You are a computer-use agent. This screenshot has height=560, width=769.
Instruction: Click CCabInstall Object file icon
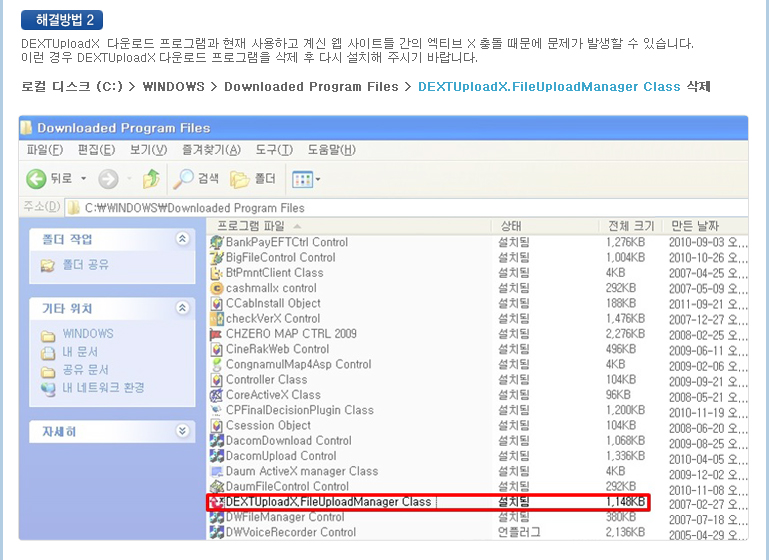(216, 303)
